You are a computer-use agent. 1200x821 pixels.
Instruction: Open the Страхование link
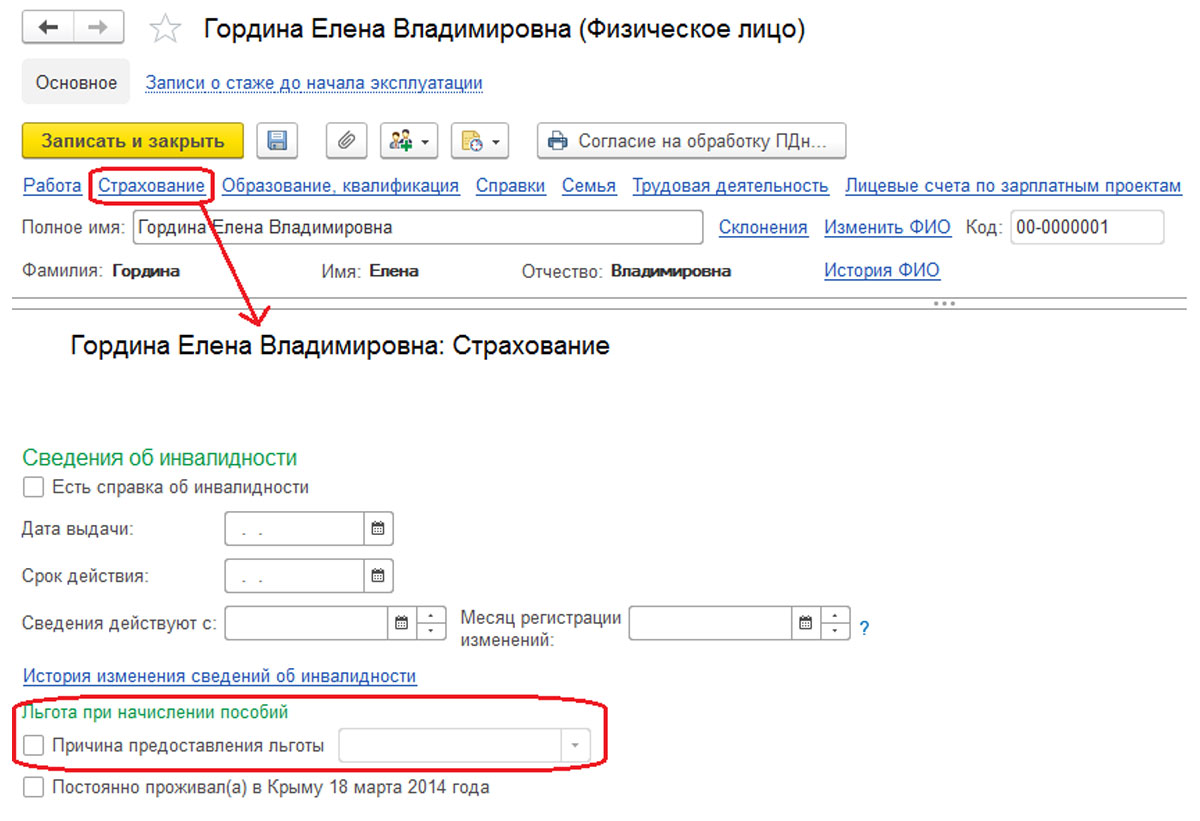point(152,186)
